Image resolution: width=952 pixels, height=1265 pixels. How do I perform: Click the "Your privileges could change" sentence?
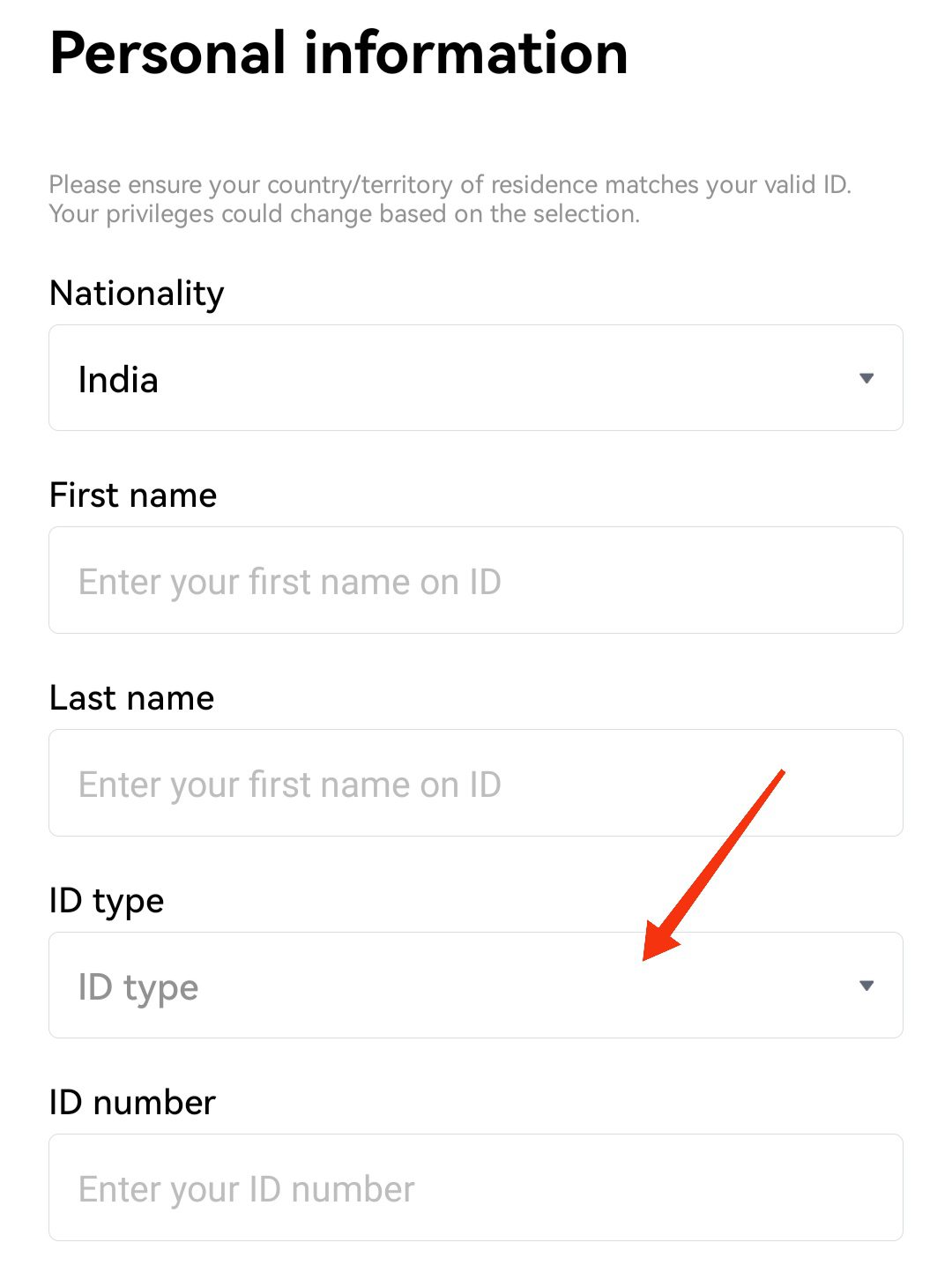tap(344, 214)
